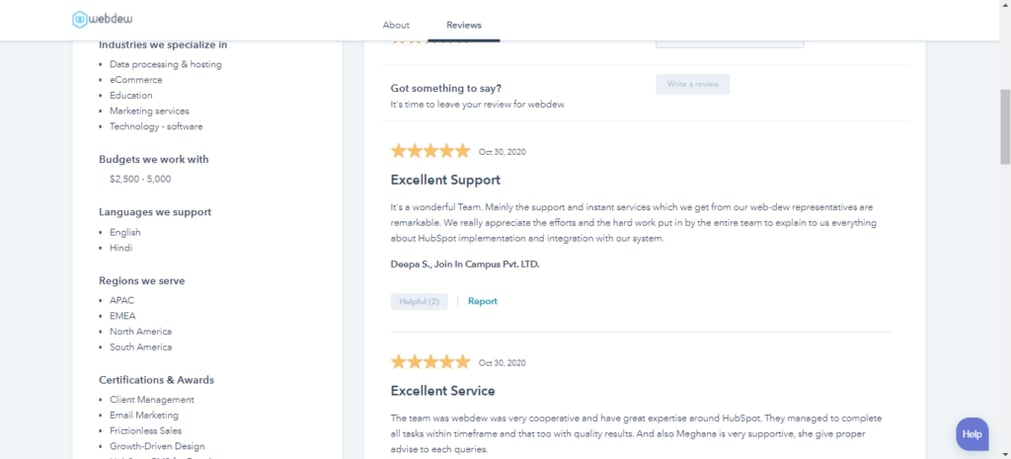Click reviewer name Deepa S., Join In Campus
The width and height of the screenshot is (1011, 459).
point(464,264)
